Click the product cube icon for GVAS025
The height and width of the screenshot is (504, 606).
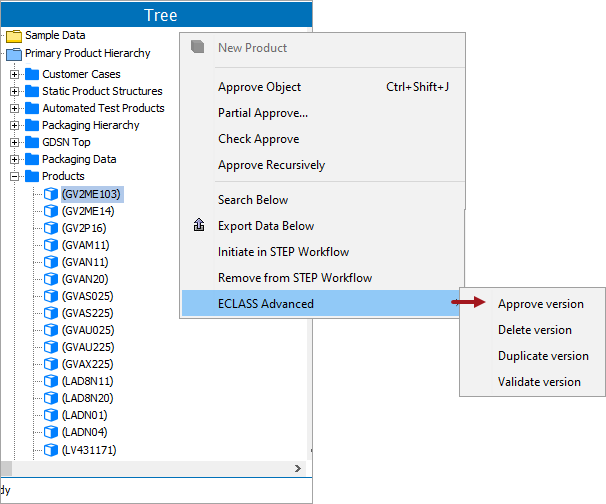coord(51,296)
